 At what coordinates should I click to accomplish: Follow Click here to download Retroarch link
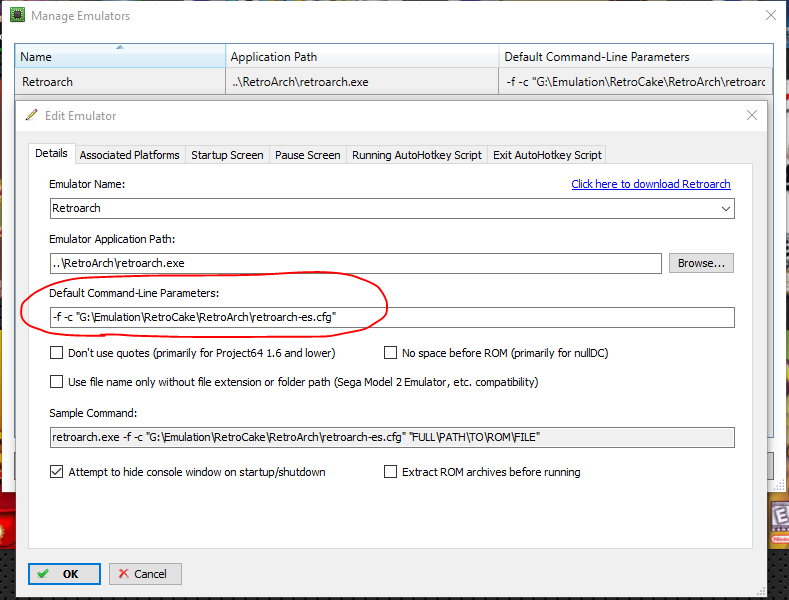click(651, 184)
